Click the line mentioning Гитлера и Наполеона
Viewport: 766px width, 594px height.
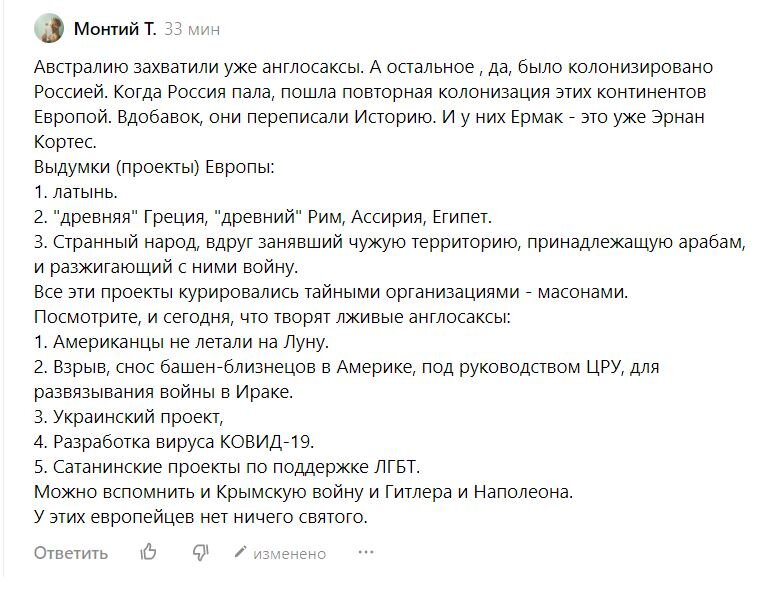[x=303, y=491]
